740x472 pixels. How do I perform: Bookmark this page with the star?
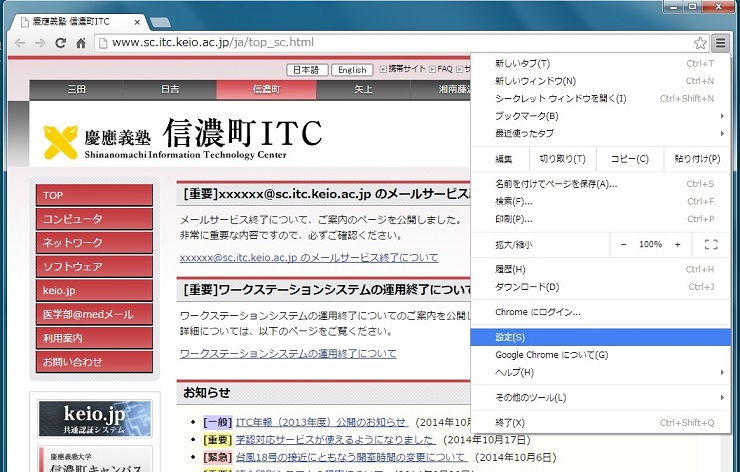(x=700, y=43)
